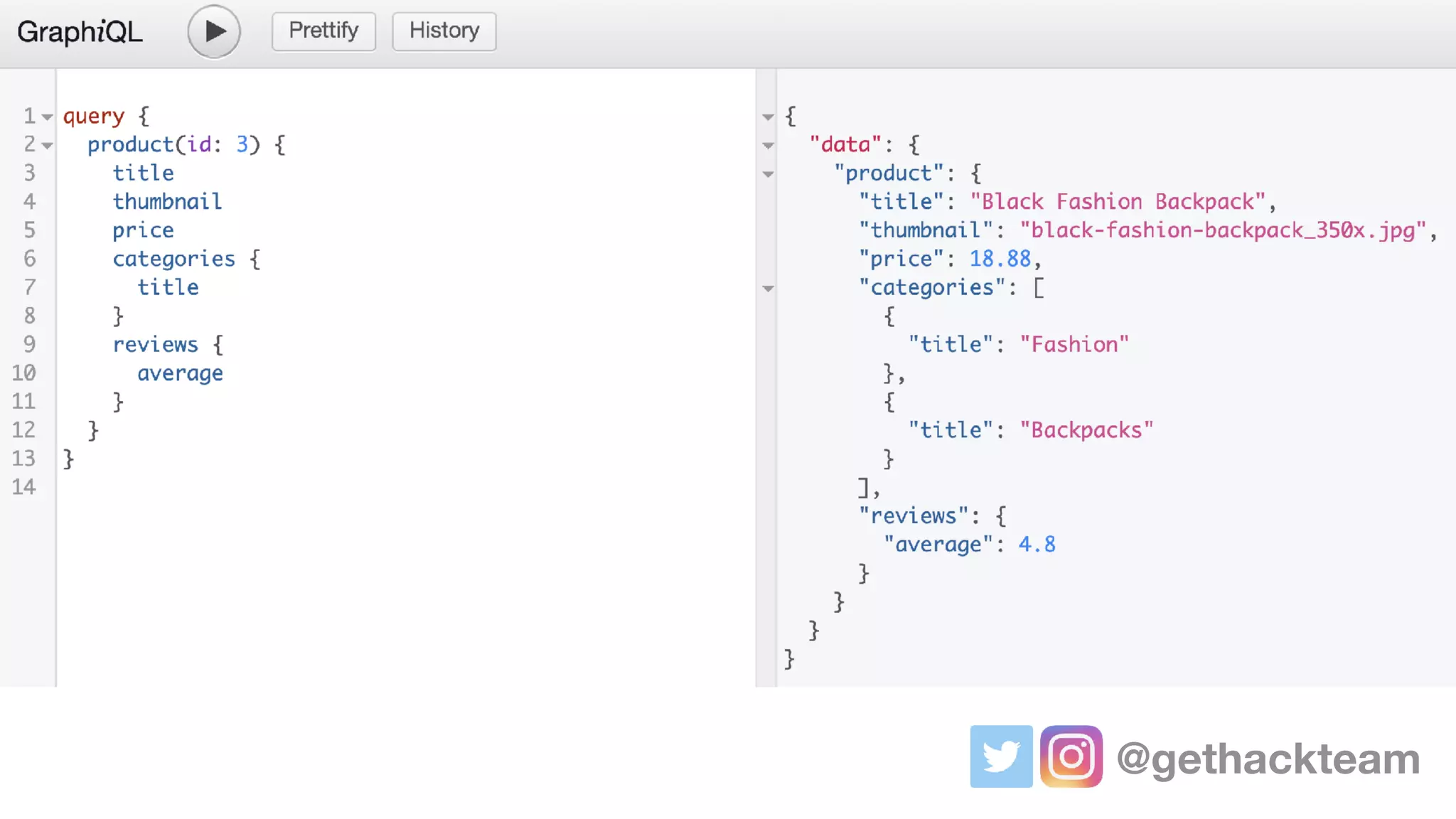The width and height of the screenshot is (1456, 819).
Task: Collapse the product block fold arrow on line 2
Action: 47,145
